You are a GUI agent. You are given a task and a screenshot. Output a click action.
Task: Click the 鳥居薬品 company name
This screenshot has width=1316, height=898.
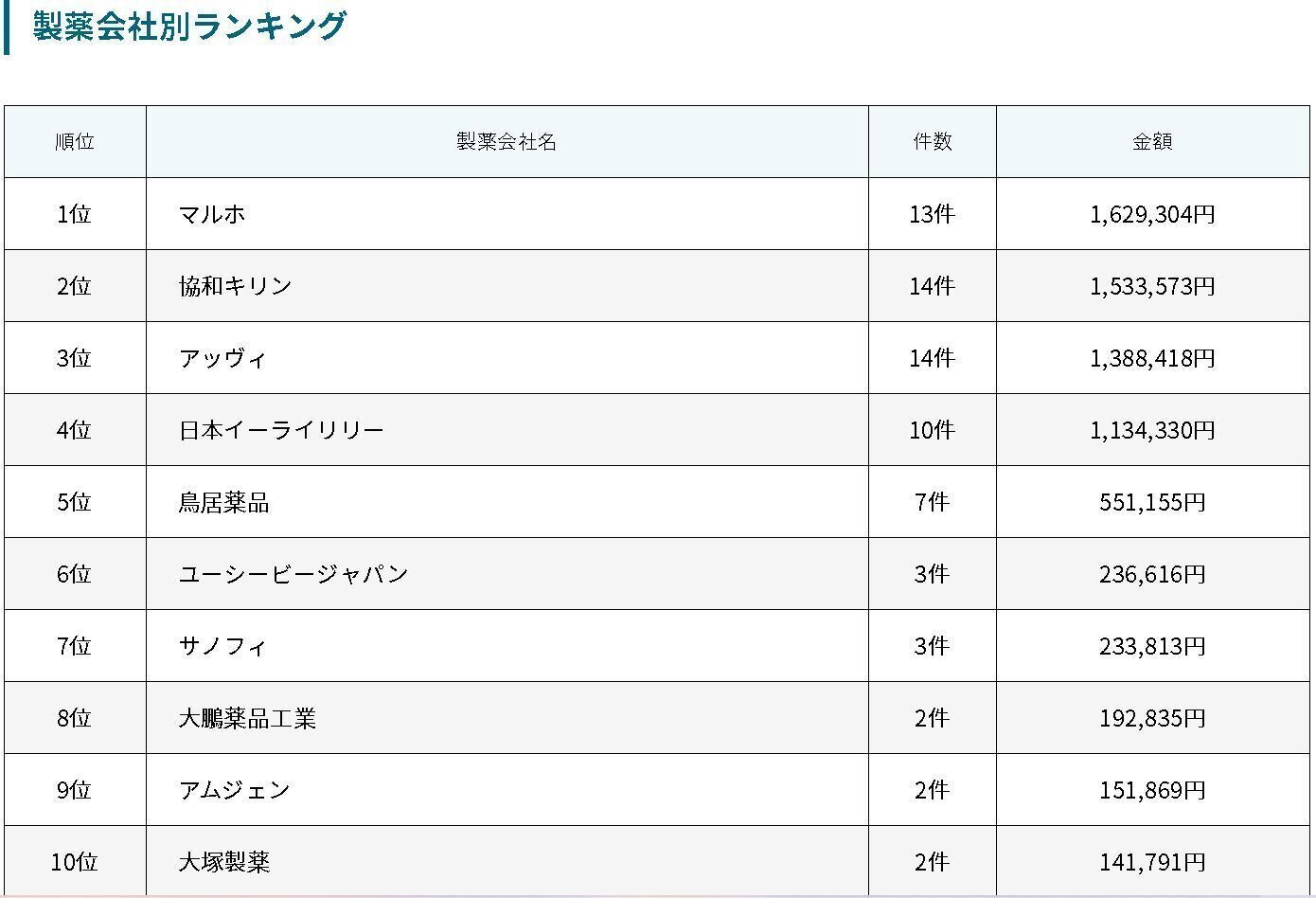click(x=223, y=502)
